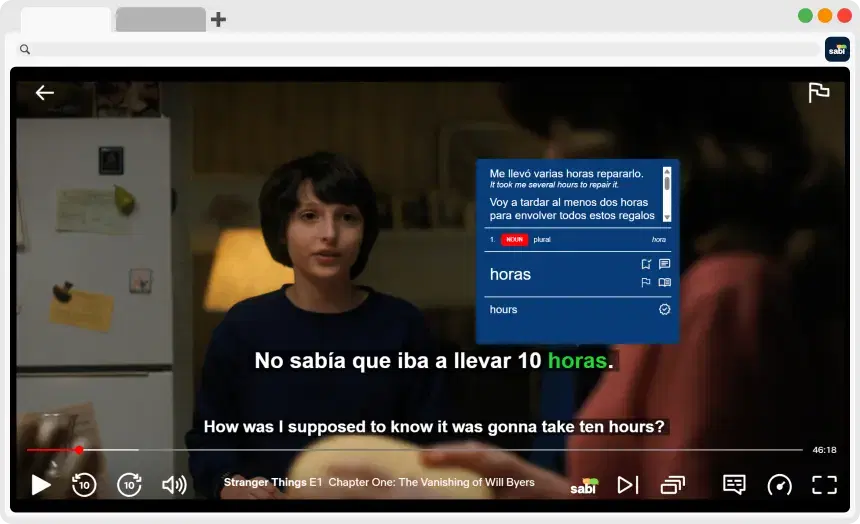This screenshot has height=524, width=860.
Task: Click the remaining time 46:18
Action: pyautogui.click(x=824, y=450)
